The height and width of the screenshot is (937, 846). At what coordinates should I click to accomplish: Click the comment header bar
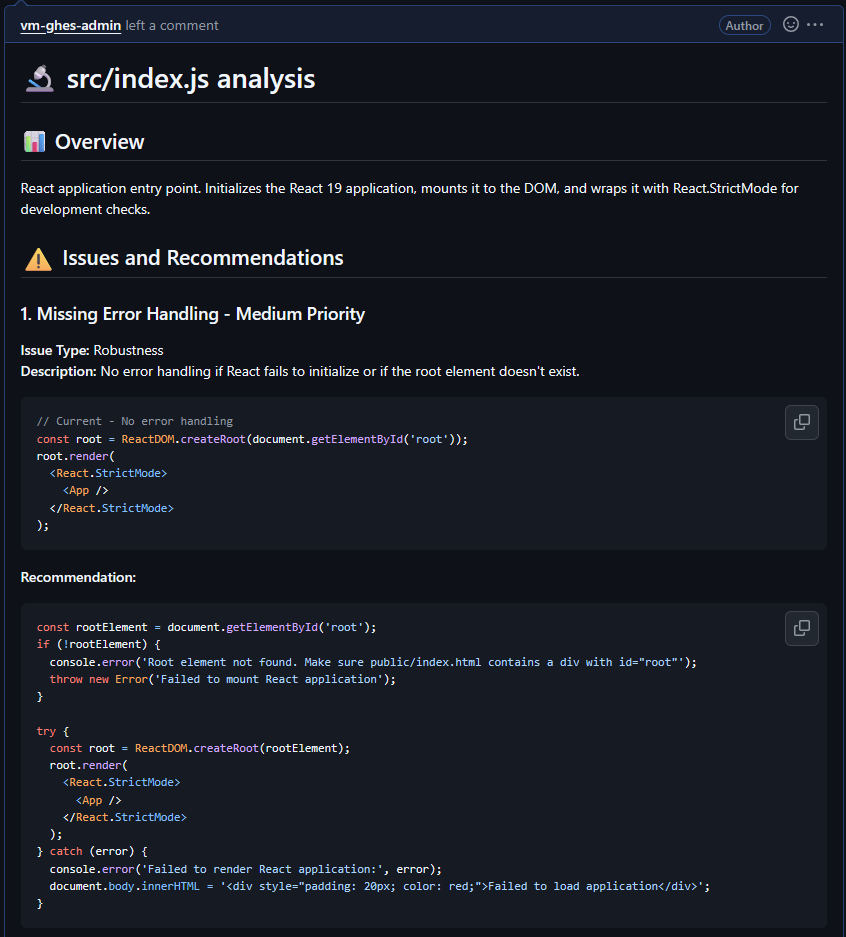423,25
